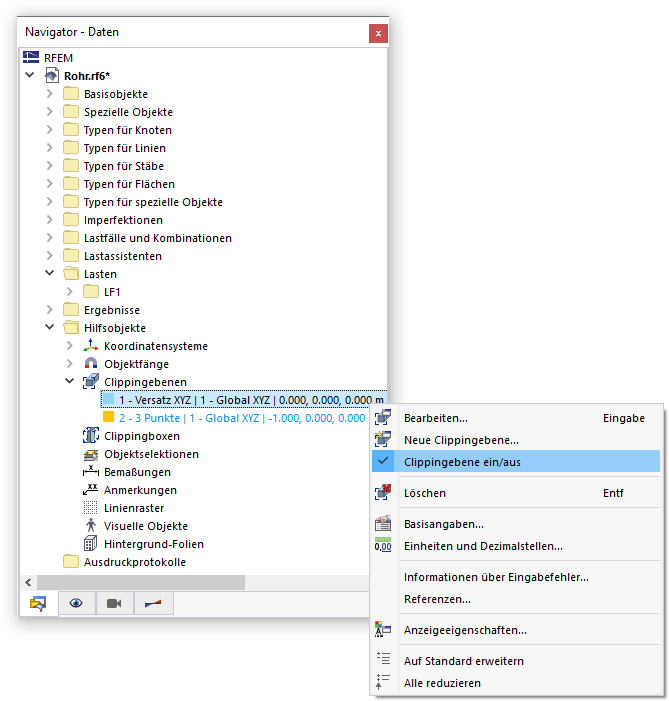
Task: Click the Ausdruckprotokolle folder icon
Action: tap(71, 561)
